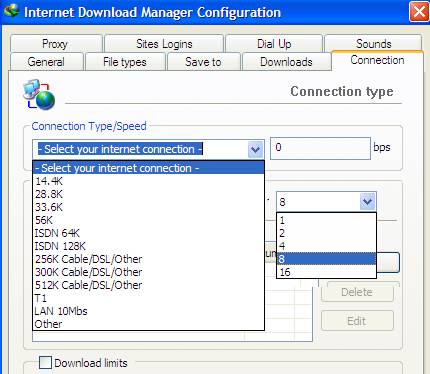Close the Configuration window

pos(419,12)
